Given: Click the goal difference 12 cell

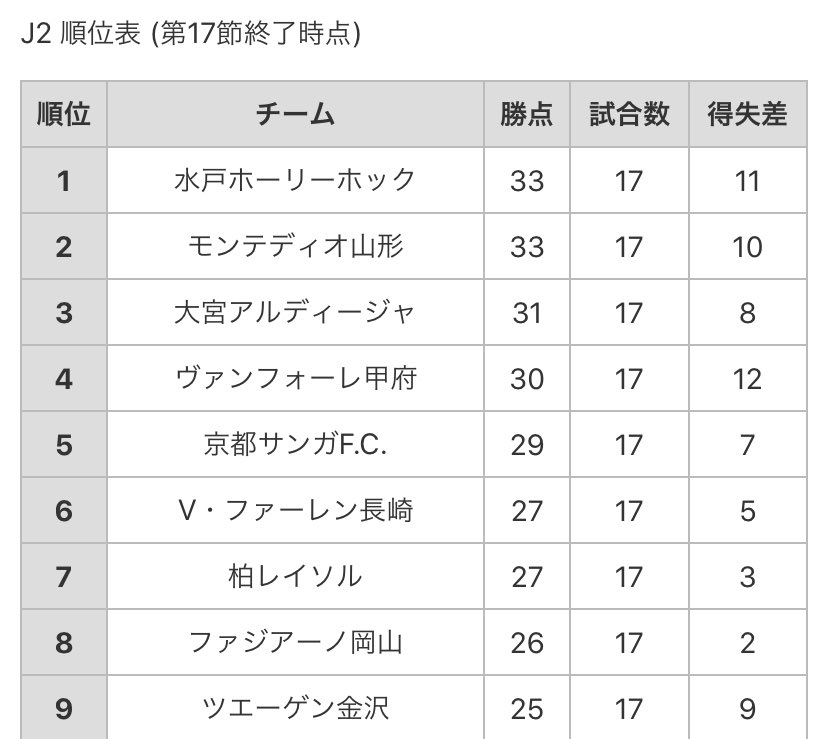Looking at the screenshot, I should (748, 379).
